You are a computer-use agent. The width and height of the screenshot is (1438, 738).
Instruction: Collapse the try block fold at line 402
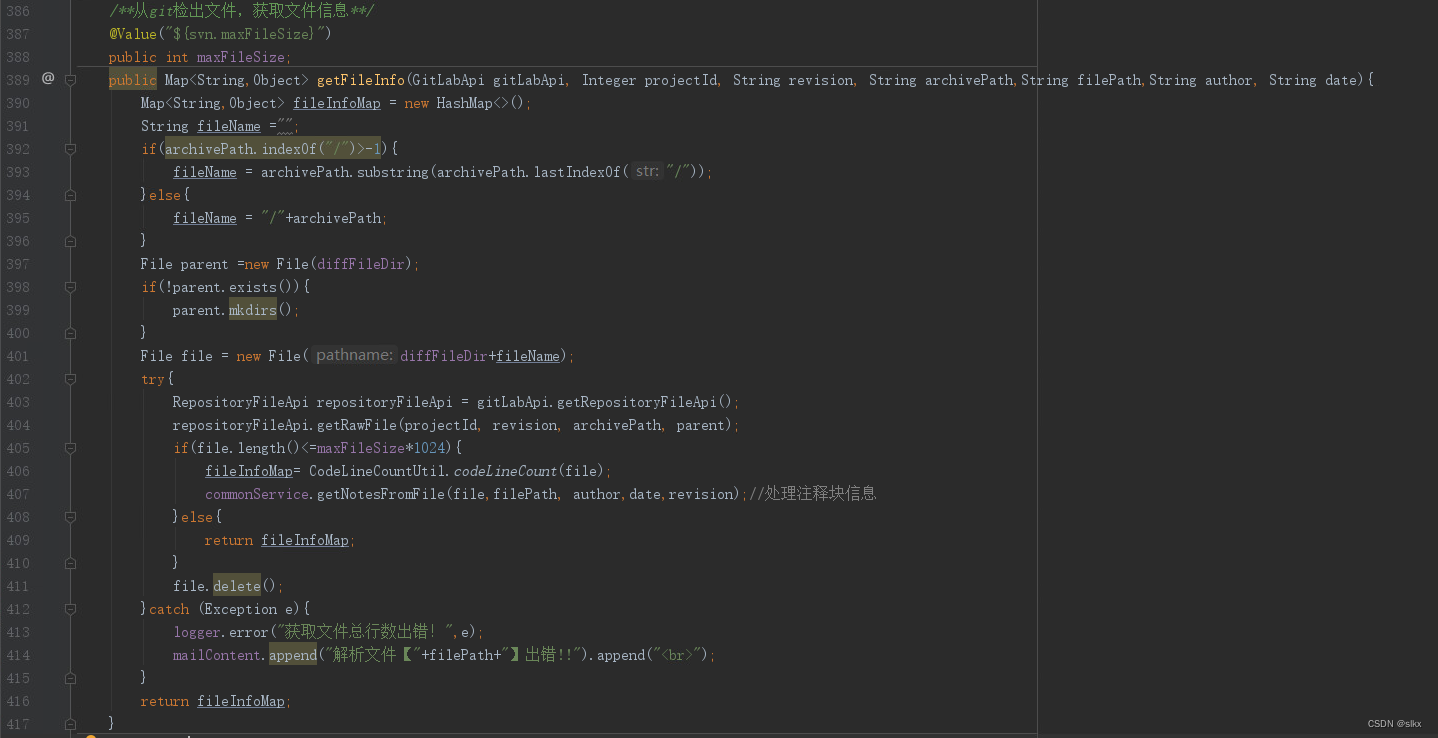pos(70,379)
